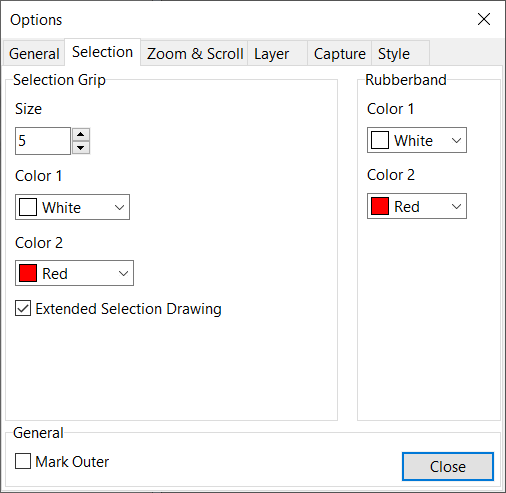Click the white swatch in Selection Grip Color 1
The width and height of the screenshot is (506, 493).
[28, 207]
